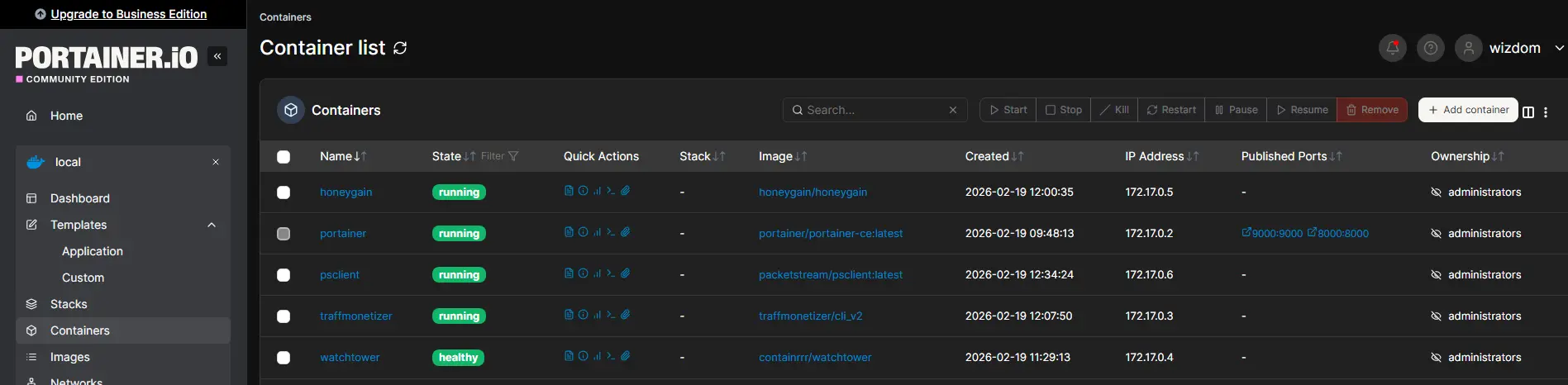
Task: Open the State column Filter
Action: 500,156
